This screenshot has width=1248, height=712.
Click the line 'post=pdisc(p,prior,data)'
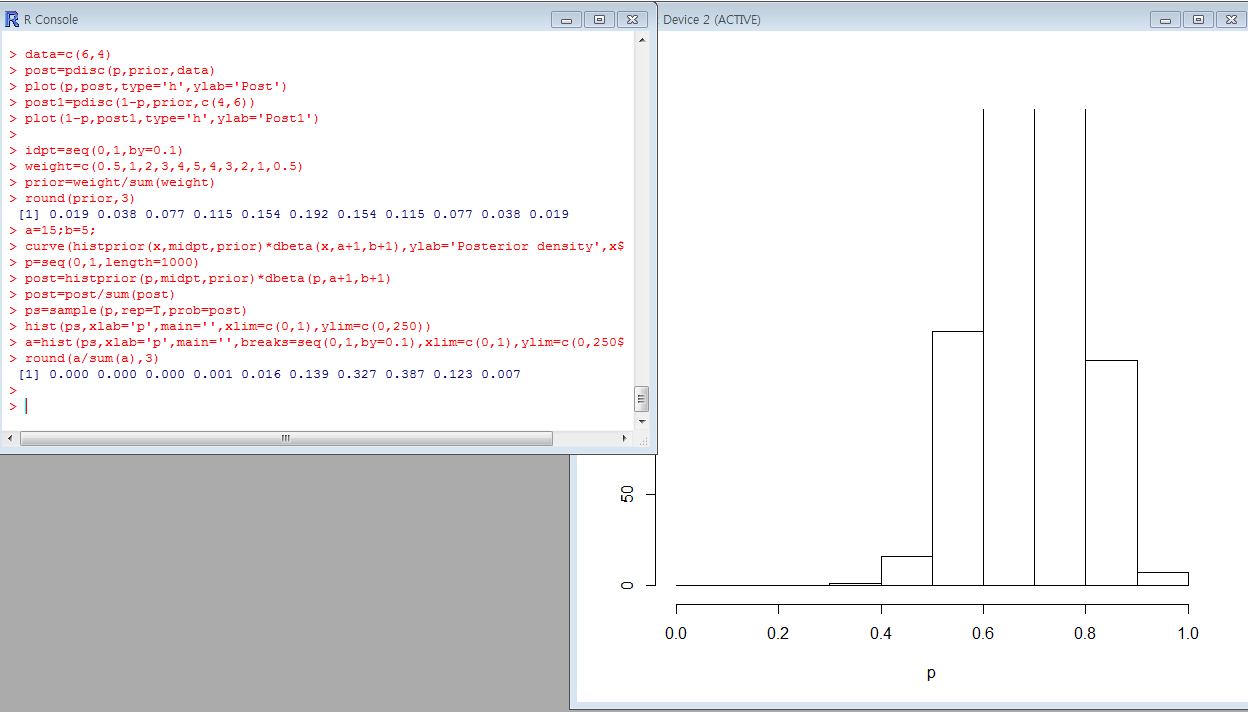pos(120,70)
